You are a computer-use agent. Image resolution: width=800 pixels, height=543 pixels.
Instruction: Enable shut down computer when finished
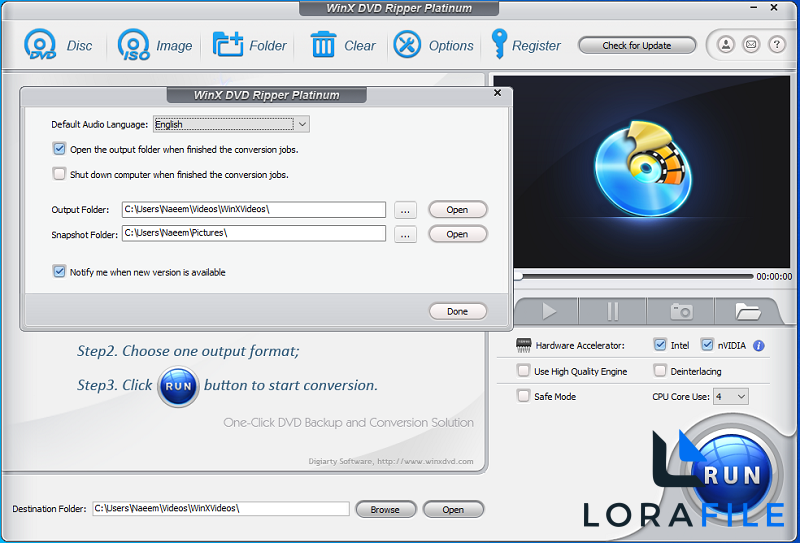(x=59, y=174)
